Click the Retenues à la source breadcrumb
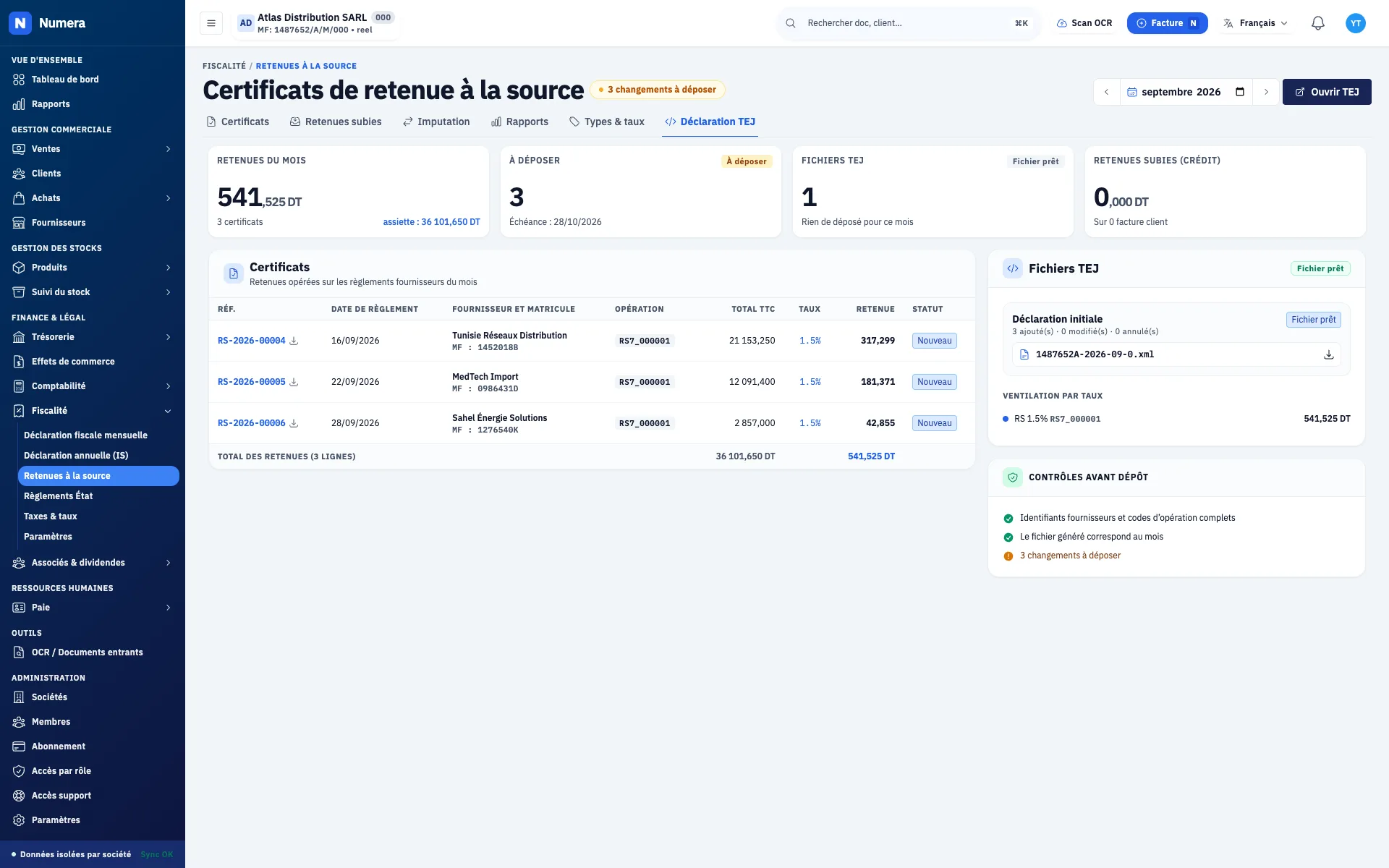The height and width of the screenshot is (868, 1389). (306, 66)
